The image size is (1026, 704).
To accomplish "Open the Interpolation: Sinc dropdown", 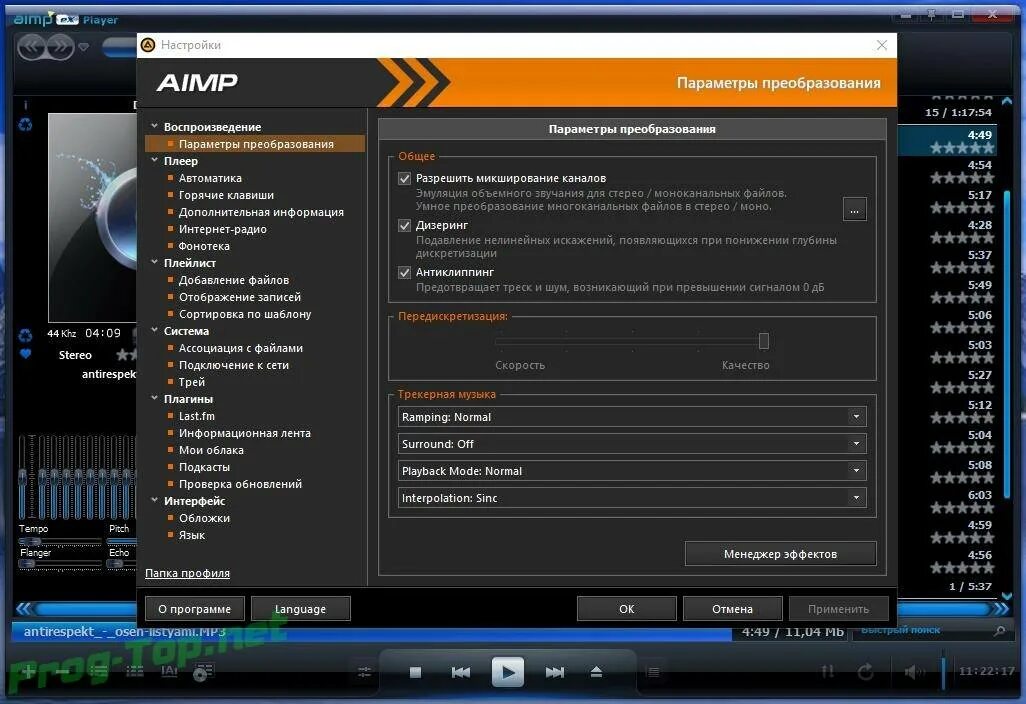I will coord(632,498).
